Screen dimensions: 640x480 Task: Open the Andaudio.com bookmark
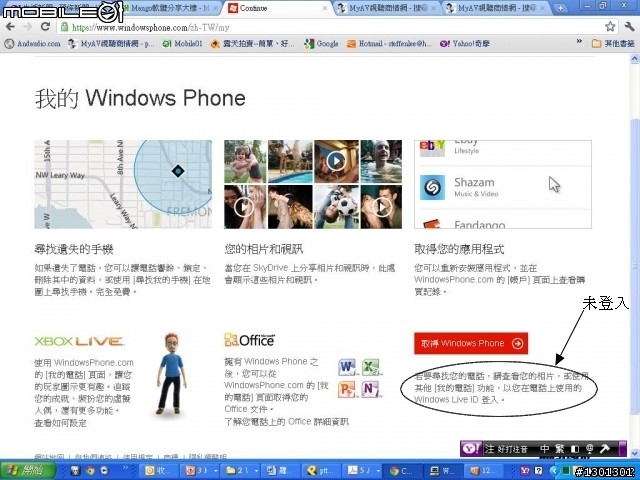(x=32, y=44)
